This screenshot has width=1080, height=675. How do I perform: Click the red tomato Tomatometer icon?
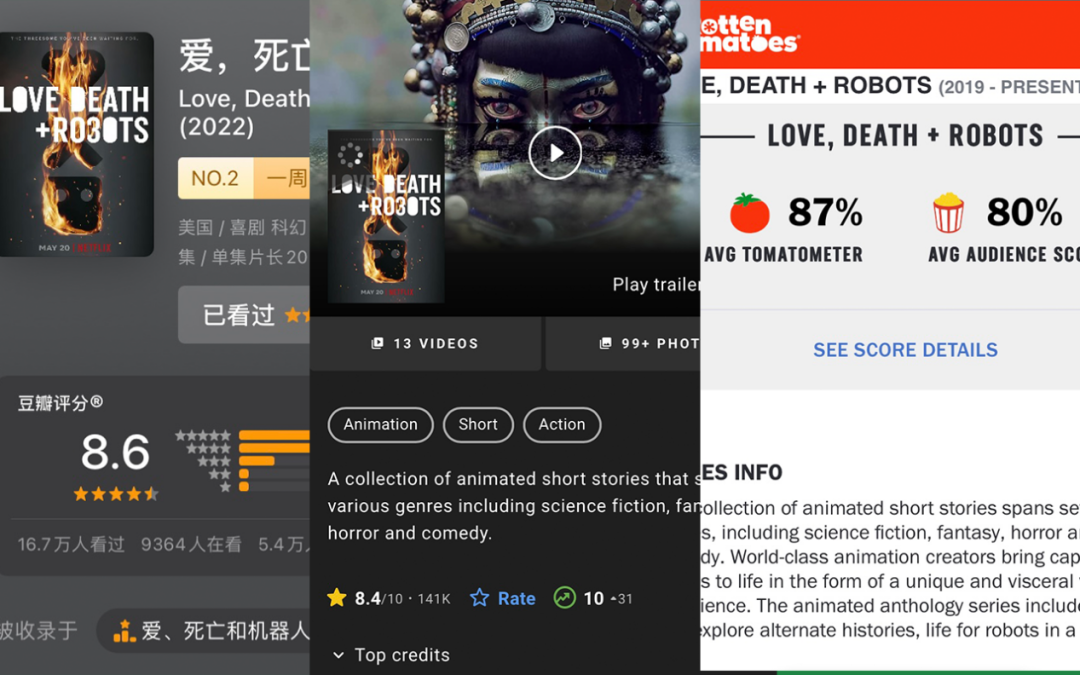749,213
